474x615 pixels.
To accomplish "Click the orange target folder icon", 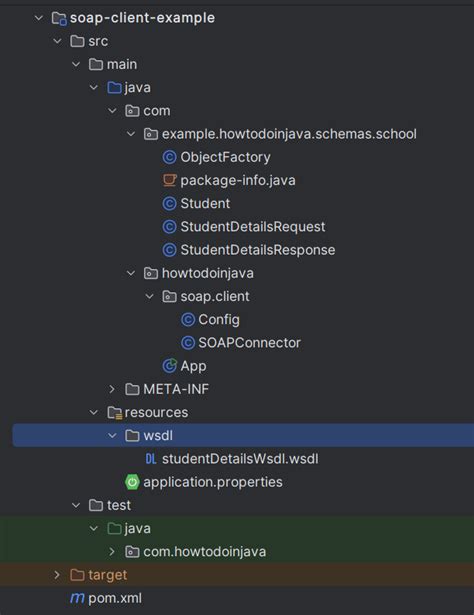I will tap(77, 575).
